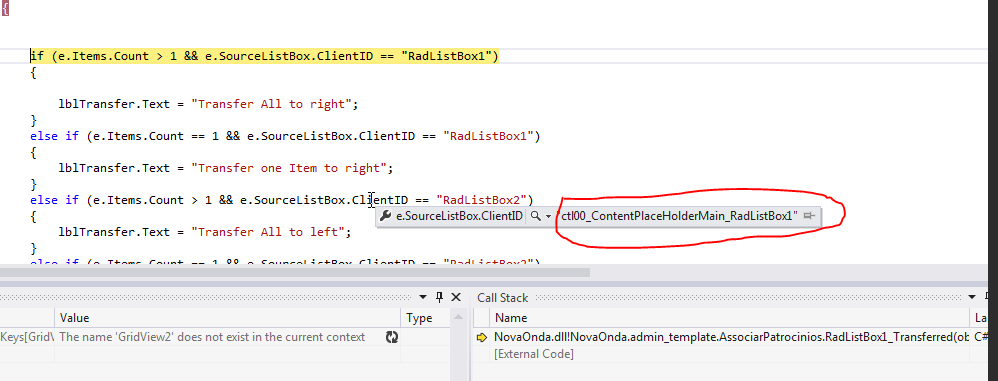Pin the e.SourceListBox.ClientID datatip to source
998x381 pixels.
click(810, 216)
